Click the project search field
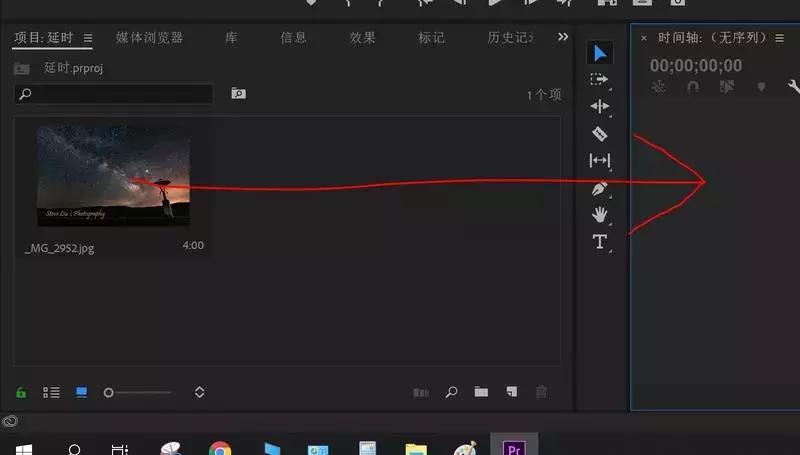Screen dimensions: 800x455 tap(114, 94)
